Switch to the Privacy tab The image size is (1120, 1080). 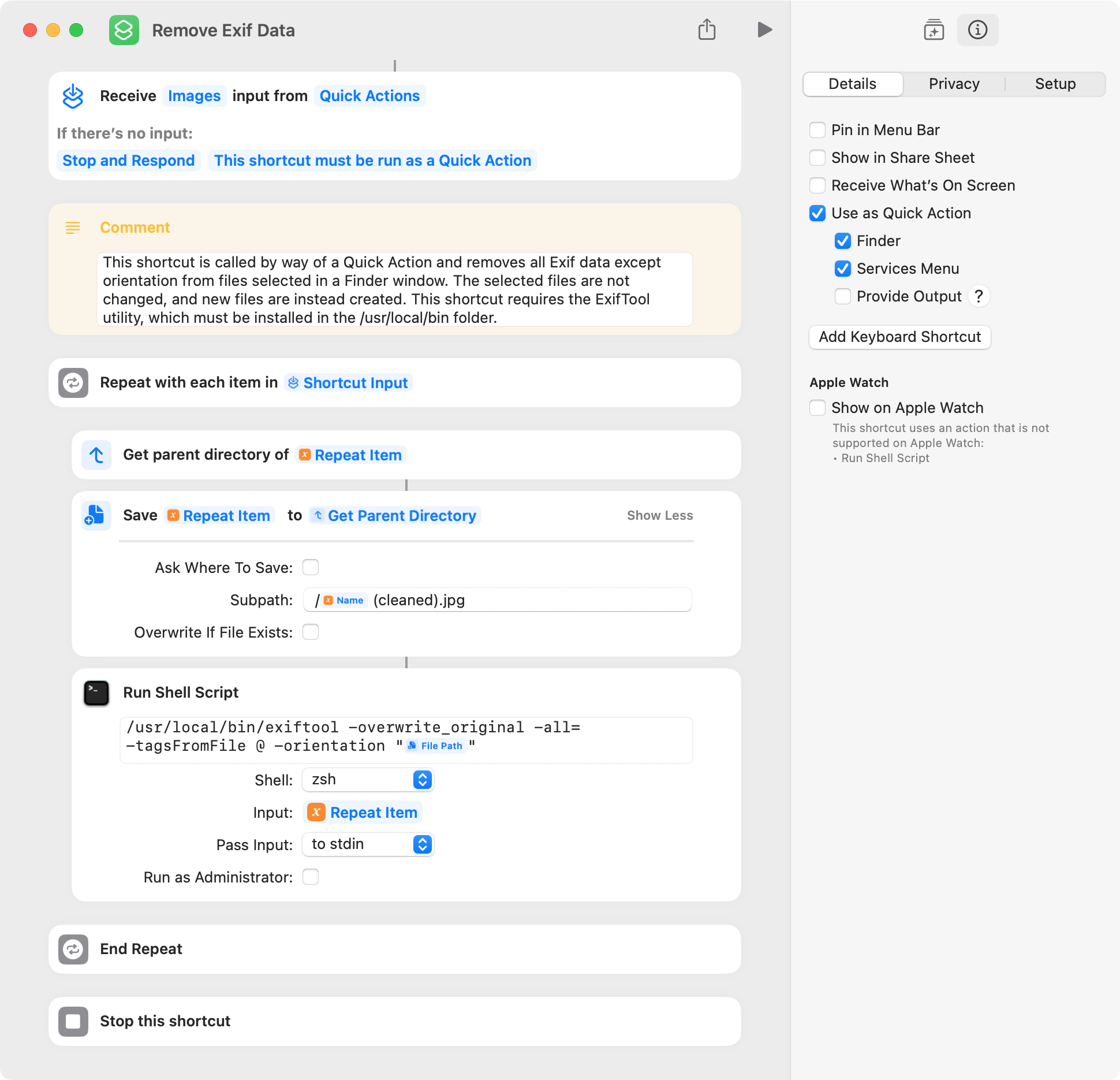[x=954, y=84]
